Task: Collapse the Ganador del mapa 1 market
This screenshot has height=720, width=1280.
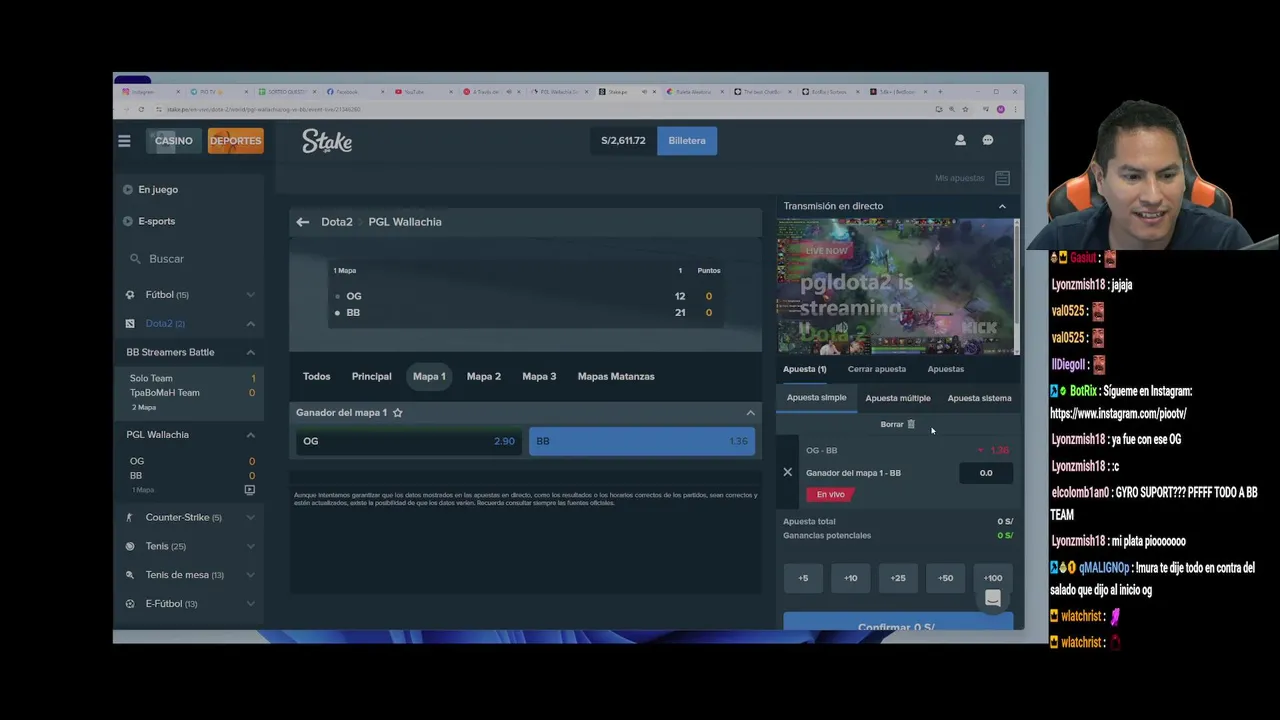Action: [751, 413]
